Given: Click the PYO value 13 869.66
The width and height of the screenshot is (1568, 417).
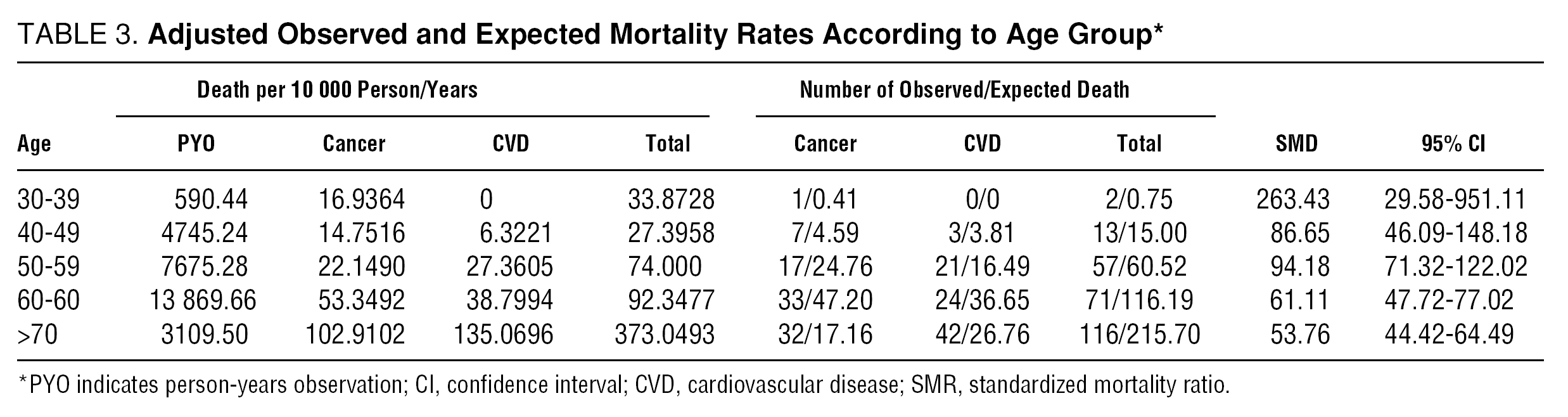Looking at the screenshot, I should (x=203, y=300).
